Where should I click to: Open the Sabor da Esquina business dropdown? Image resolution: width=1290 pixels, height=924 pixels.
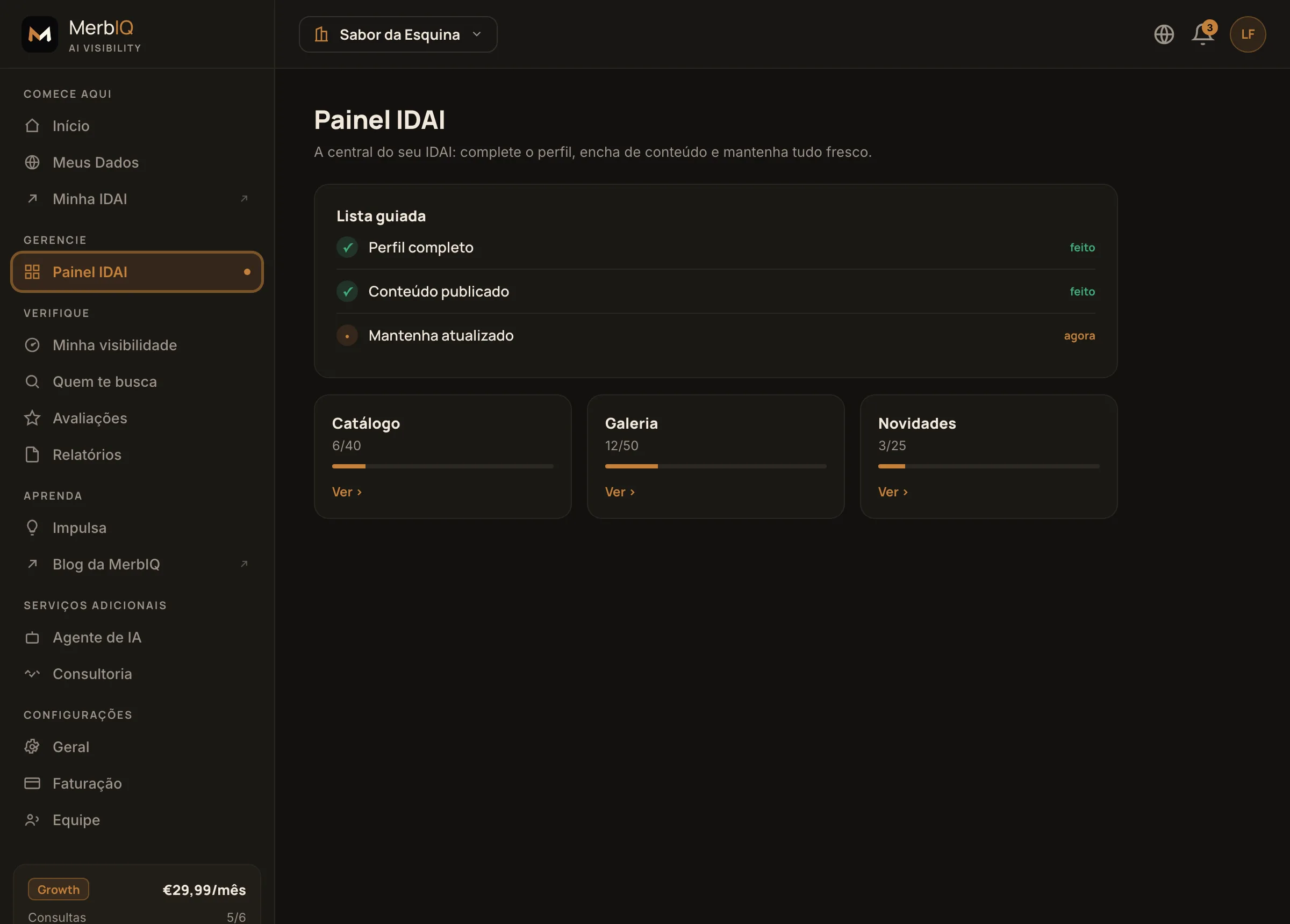click(398, 34)
